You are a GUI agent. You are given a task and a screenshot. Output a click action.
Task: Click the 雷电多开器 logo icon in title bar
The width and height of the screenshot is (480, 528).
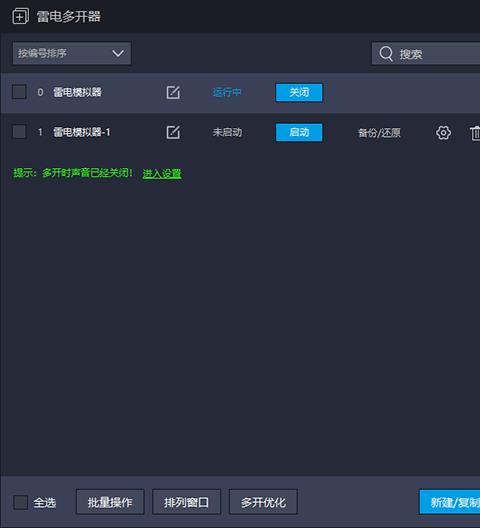pos(21,16)
